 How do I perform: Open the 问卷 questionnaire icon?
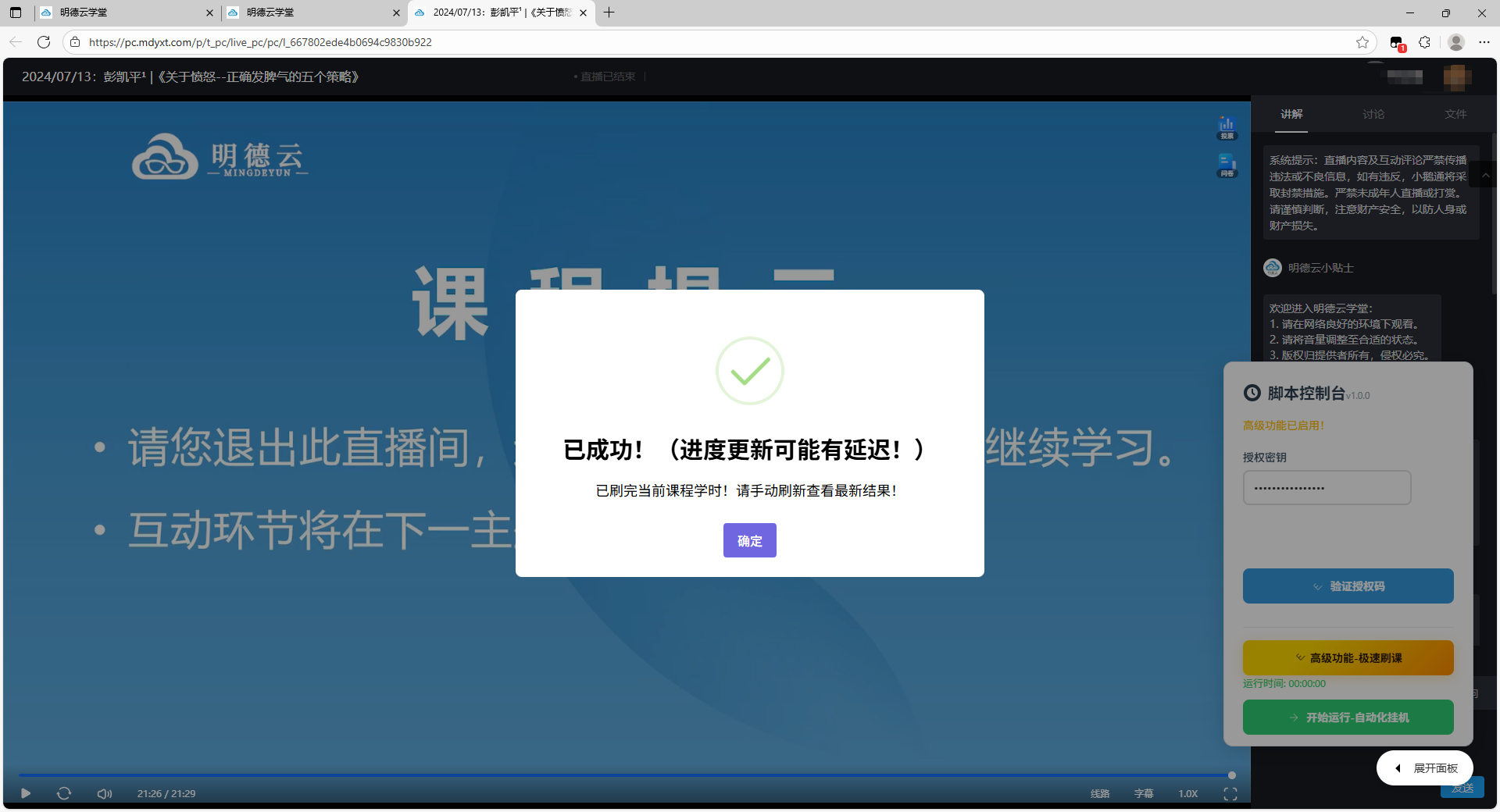[x=1227, y=165]
